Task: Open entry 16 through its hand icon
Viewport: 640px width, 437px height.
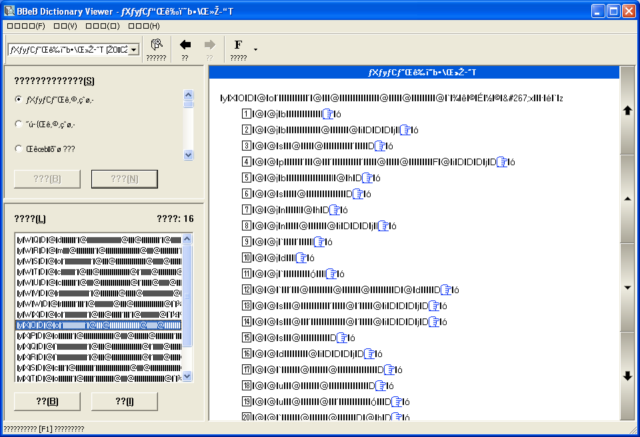Action: [369, 354]
